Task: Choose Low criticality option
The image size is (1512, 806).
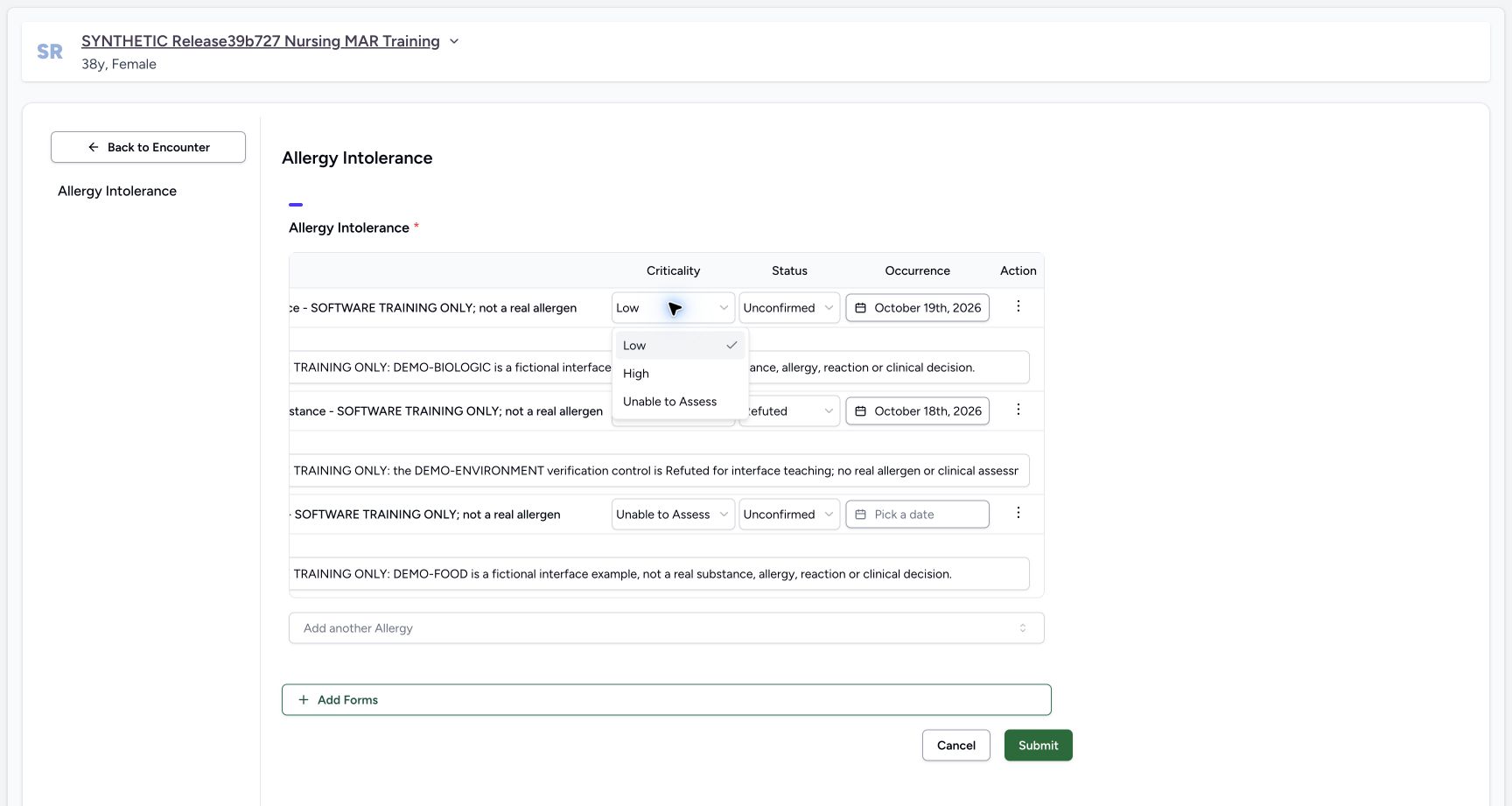Action: click(x=680, y=345)
